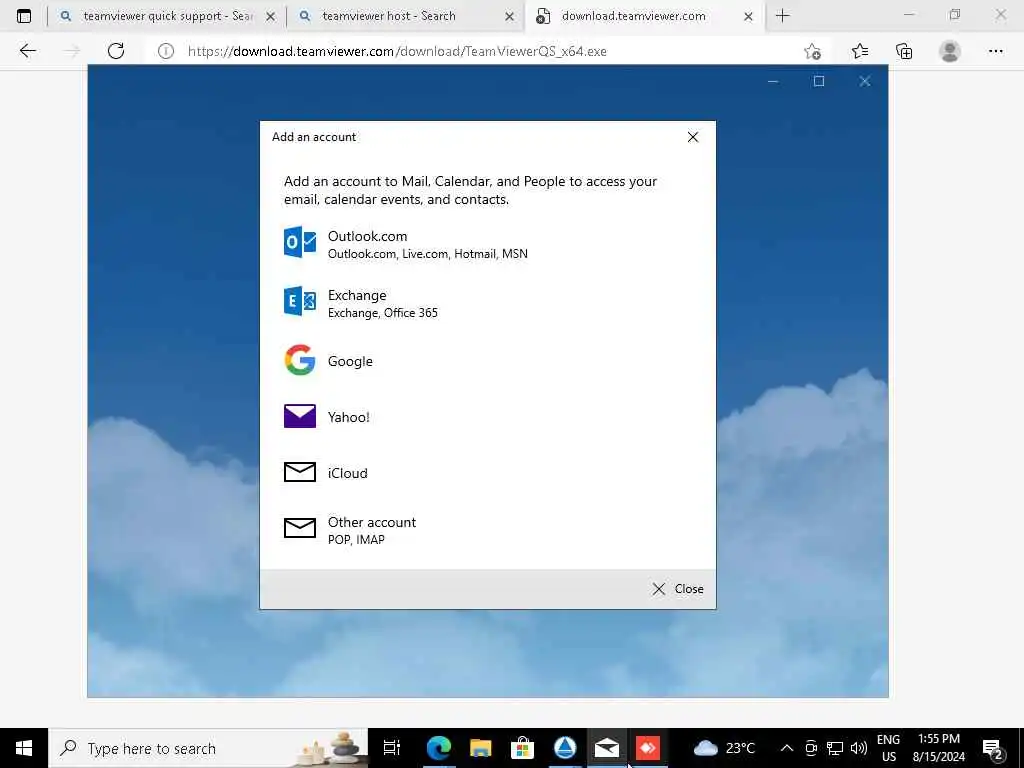The height and width of the screenshot is (768, 1024).
Task: Switch the ENG US input language
Action: (888, 748)
